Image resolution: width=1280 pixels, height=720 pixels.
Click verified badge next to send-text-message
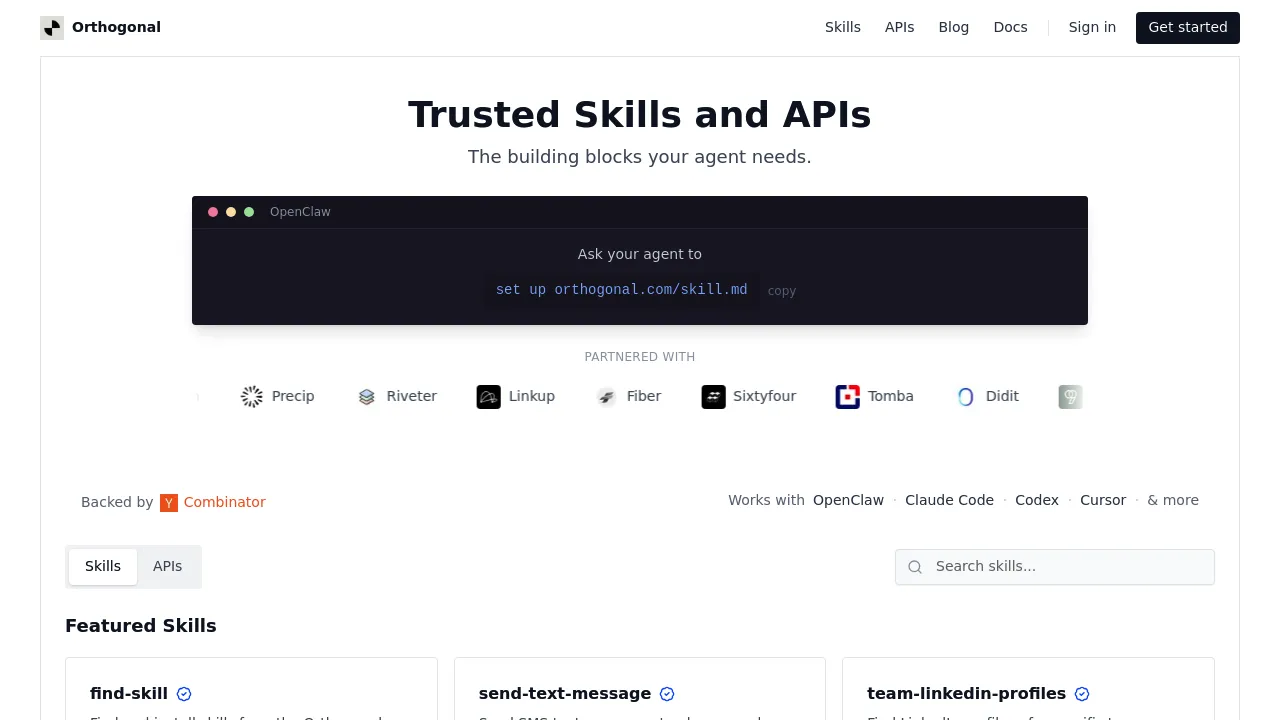(667, 694)
